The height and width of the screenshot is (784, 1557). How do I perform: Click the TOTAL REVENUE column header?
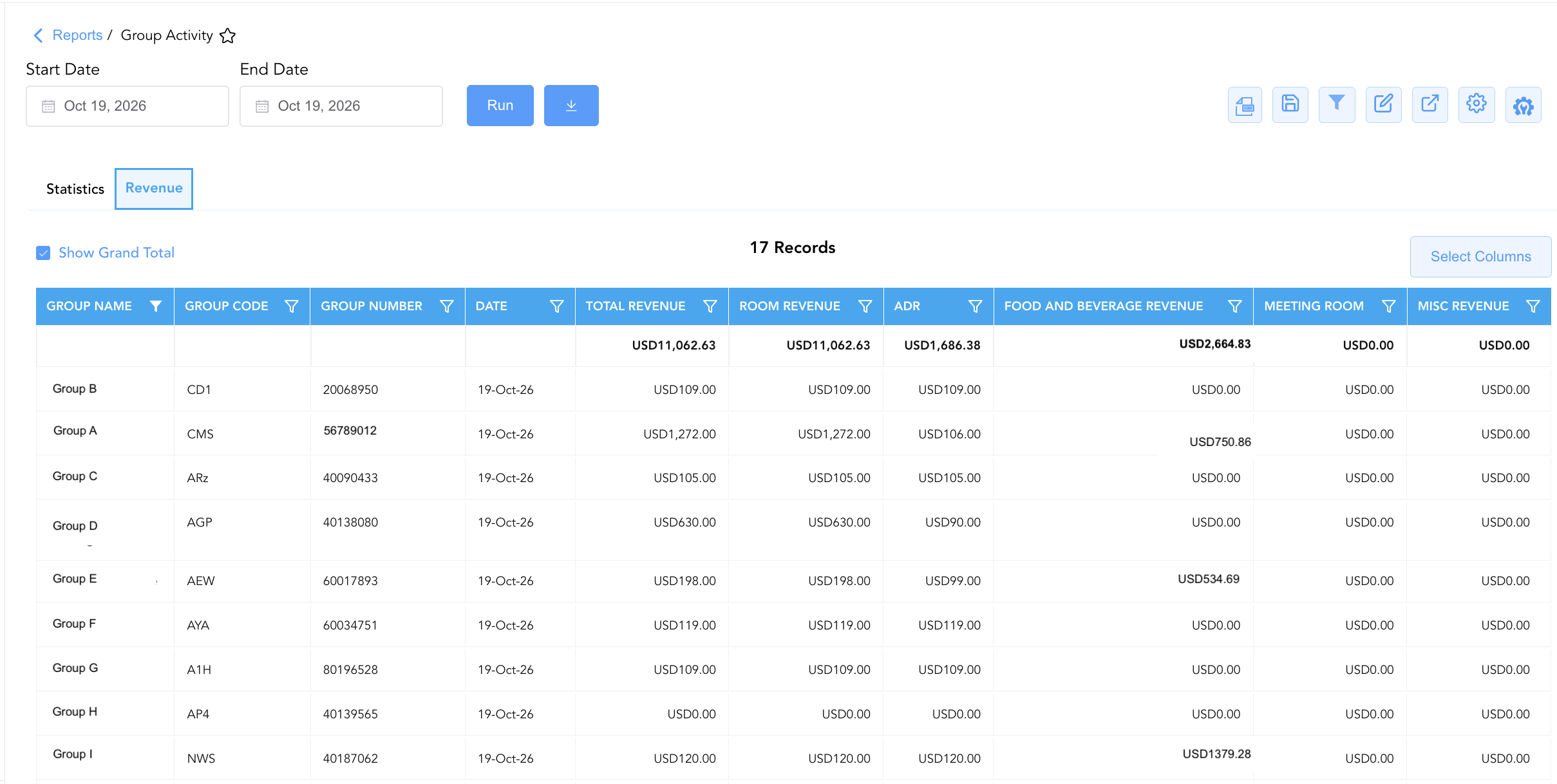[x=635, y=306]
